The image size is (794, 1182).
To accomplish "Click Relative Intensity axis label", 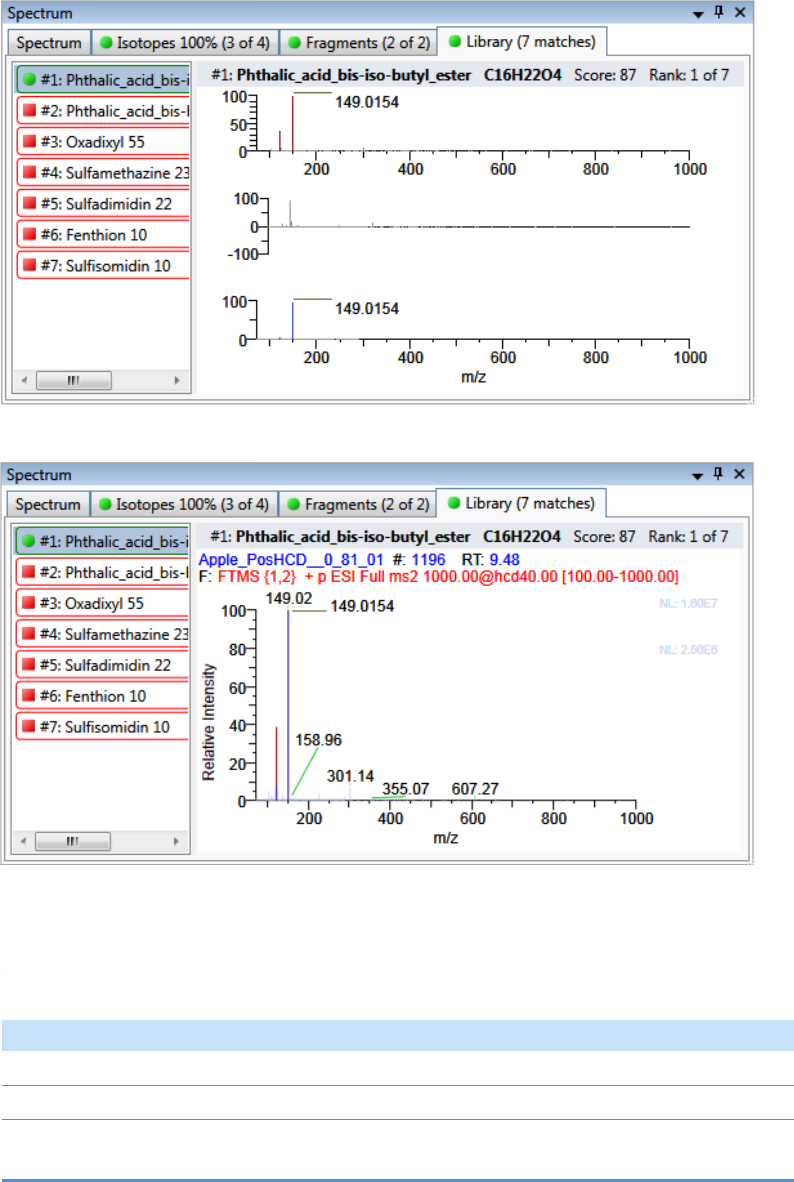I will 209,721.
